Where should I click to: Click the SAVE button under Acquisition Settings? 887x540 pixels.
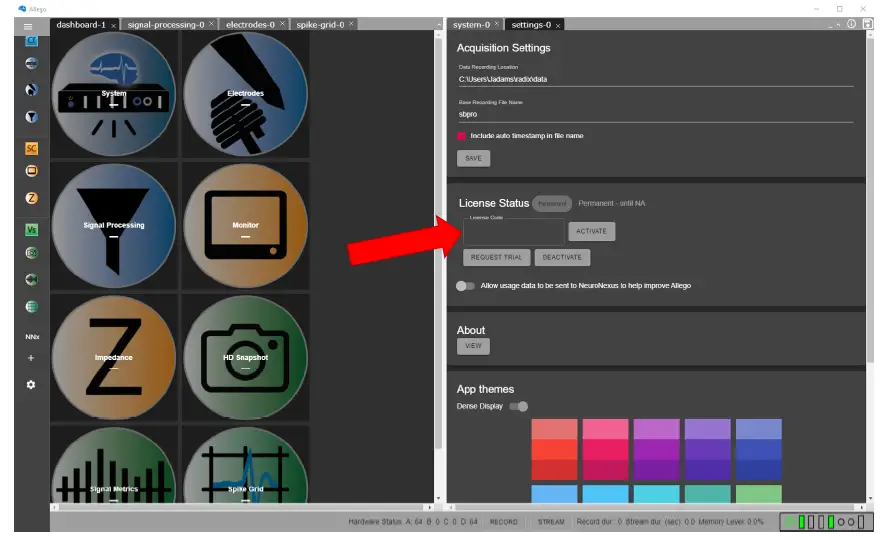tap(473, 158)
